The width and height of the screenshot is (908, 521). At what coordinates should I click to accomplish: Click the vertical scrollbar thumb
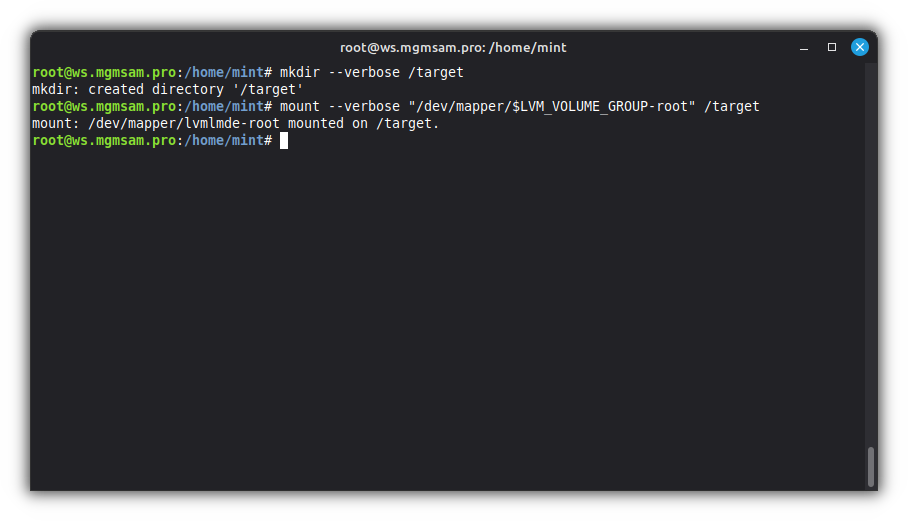tap(871, 466)
